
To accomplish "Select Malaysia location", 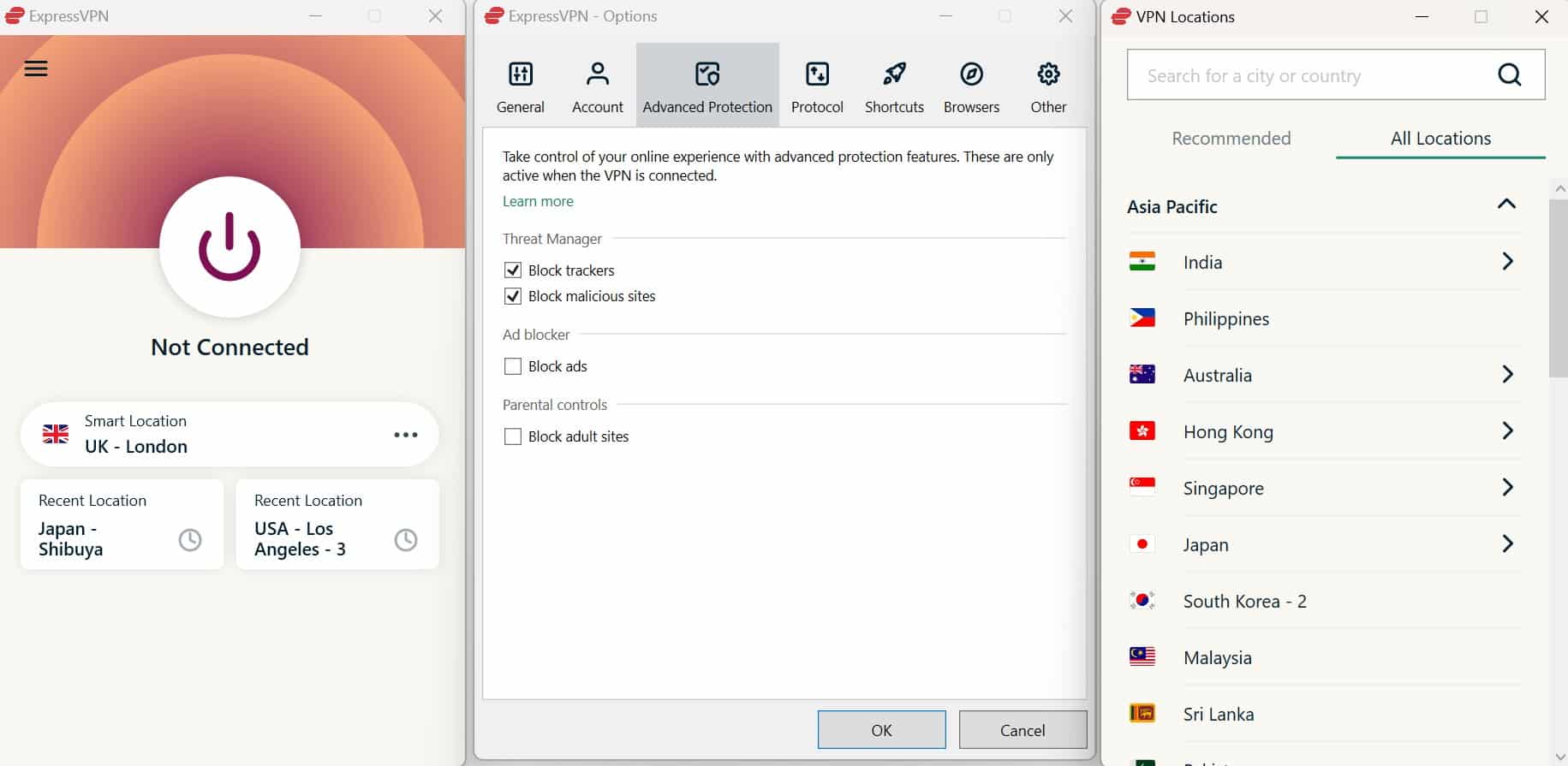I will 1324,657.
